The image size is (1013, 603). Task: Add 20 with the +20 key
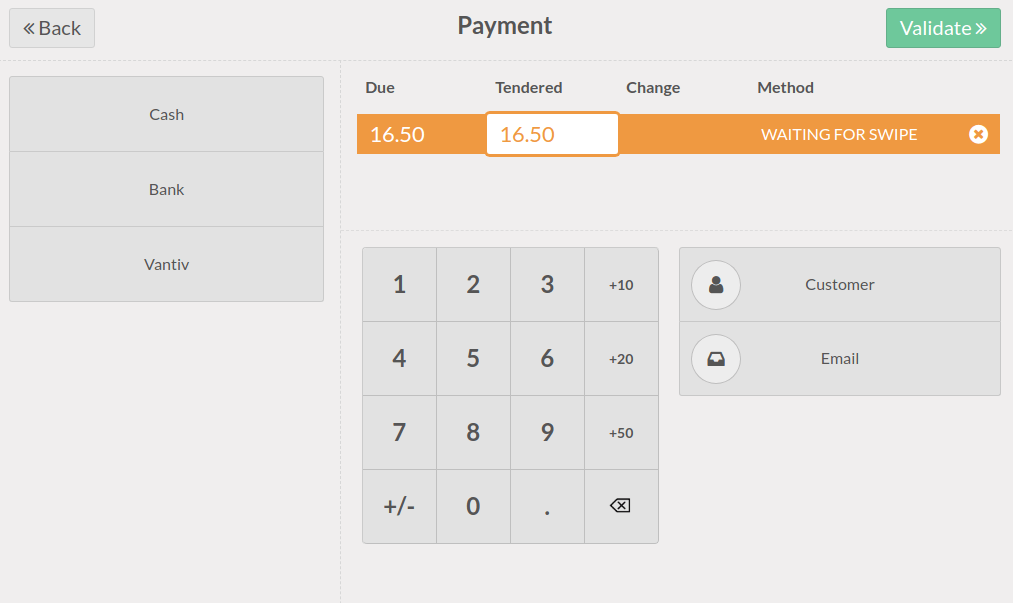(x=621, y=359)
